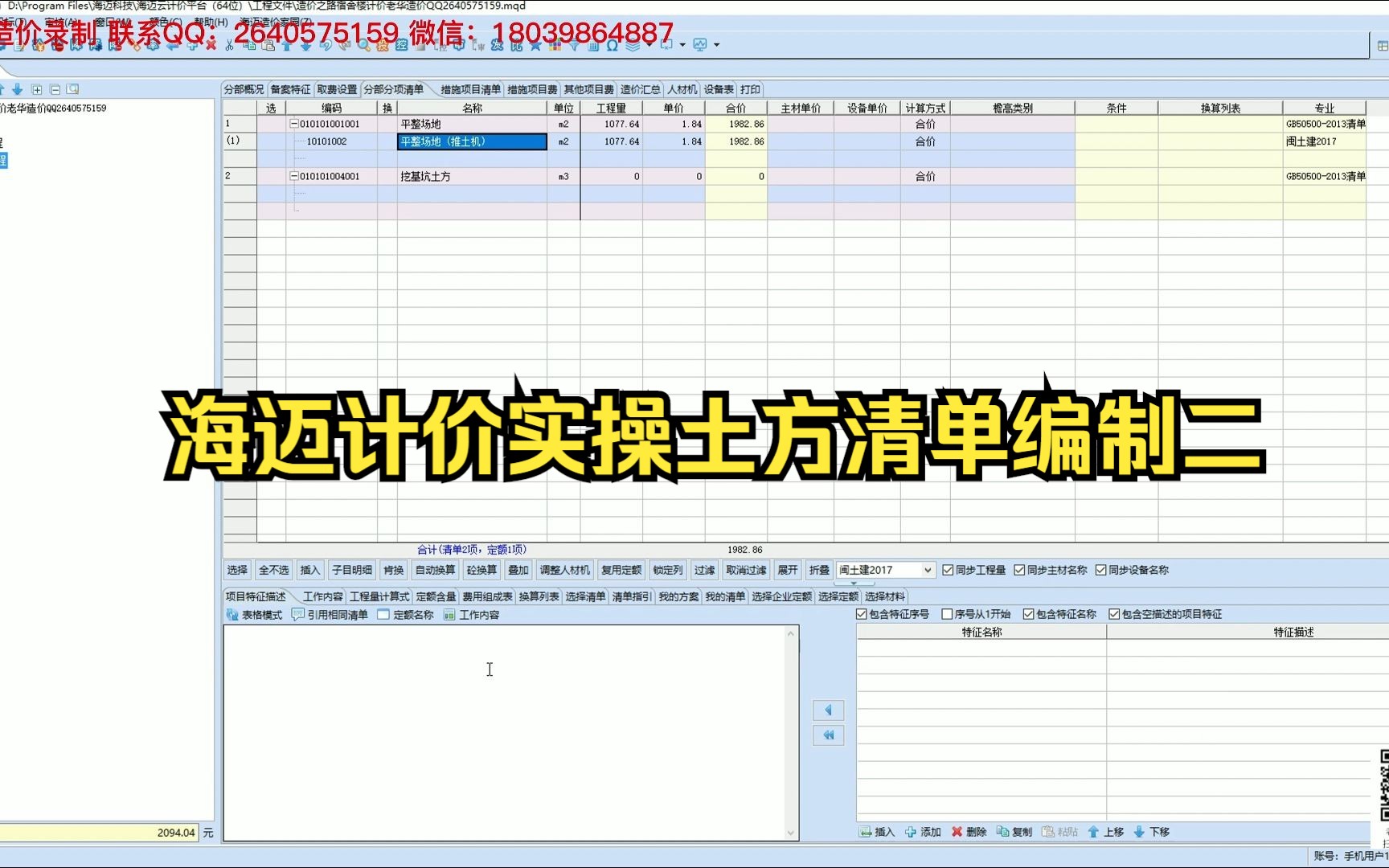
Task: Click the collapse-all minus icon in left panel
Action: coord(55,89)
